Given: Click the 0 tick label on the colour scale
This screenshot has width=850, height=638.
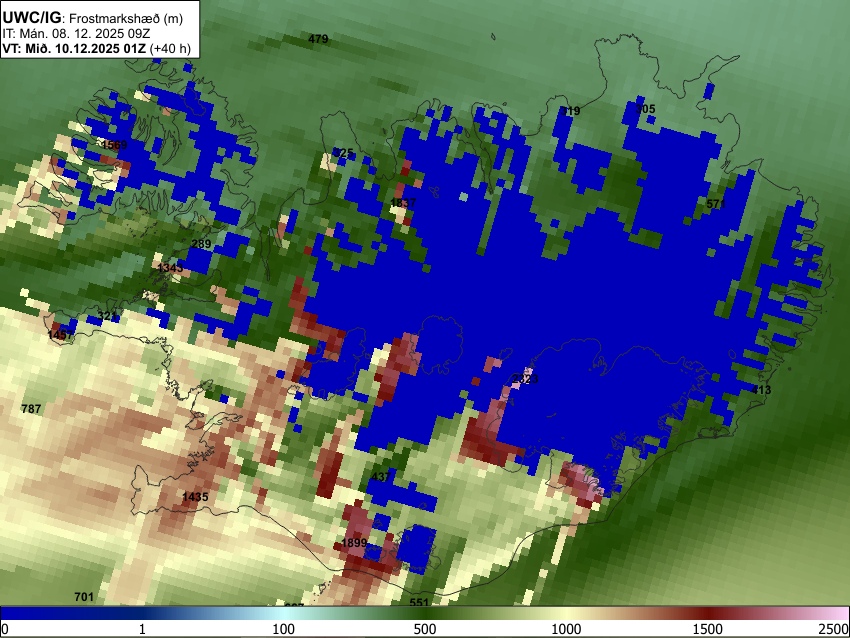Looking at the screenshot, I should tap(5, 629).
